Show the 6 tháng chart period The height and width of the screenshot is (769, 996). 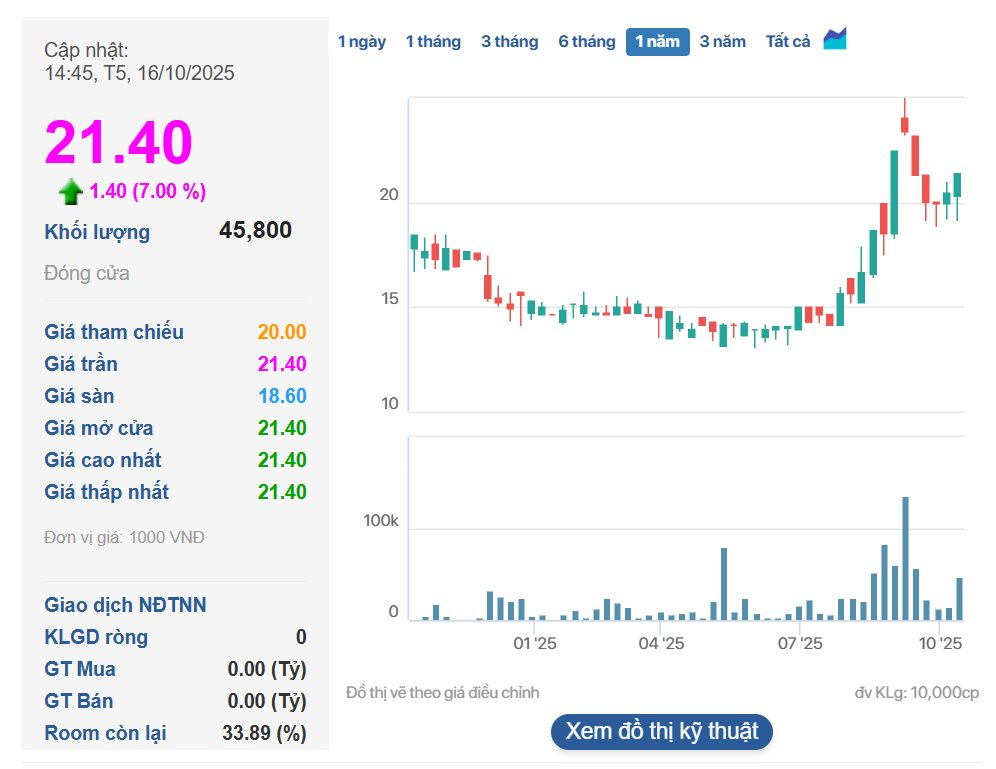click(x=586, y=42)
